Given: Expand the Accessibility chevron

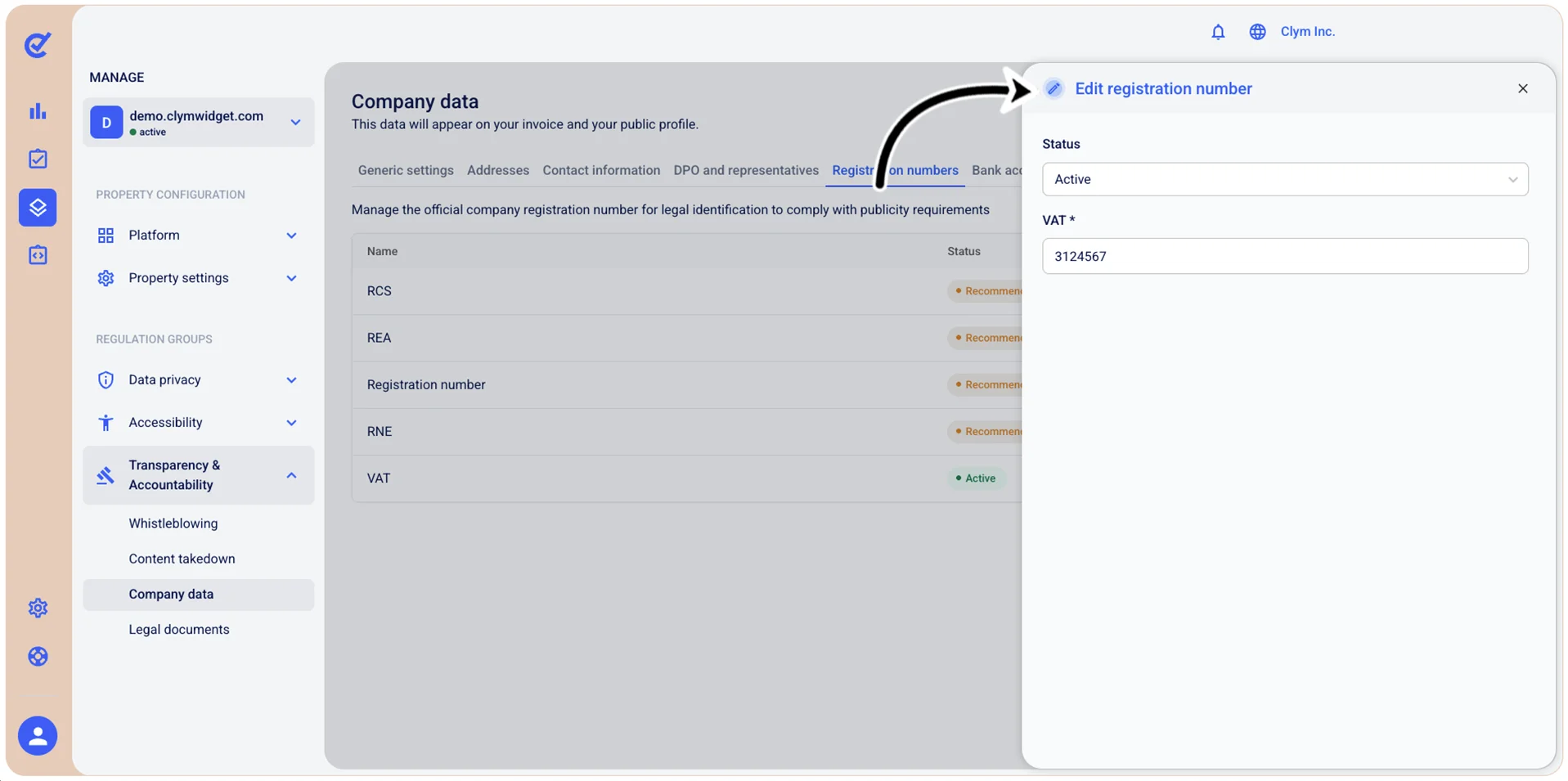Looking at the screenshot, I should pyautogui.click(x=291, y=423).
